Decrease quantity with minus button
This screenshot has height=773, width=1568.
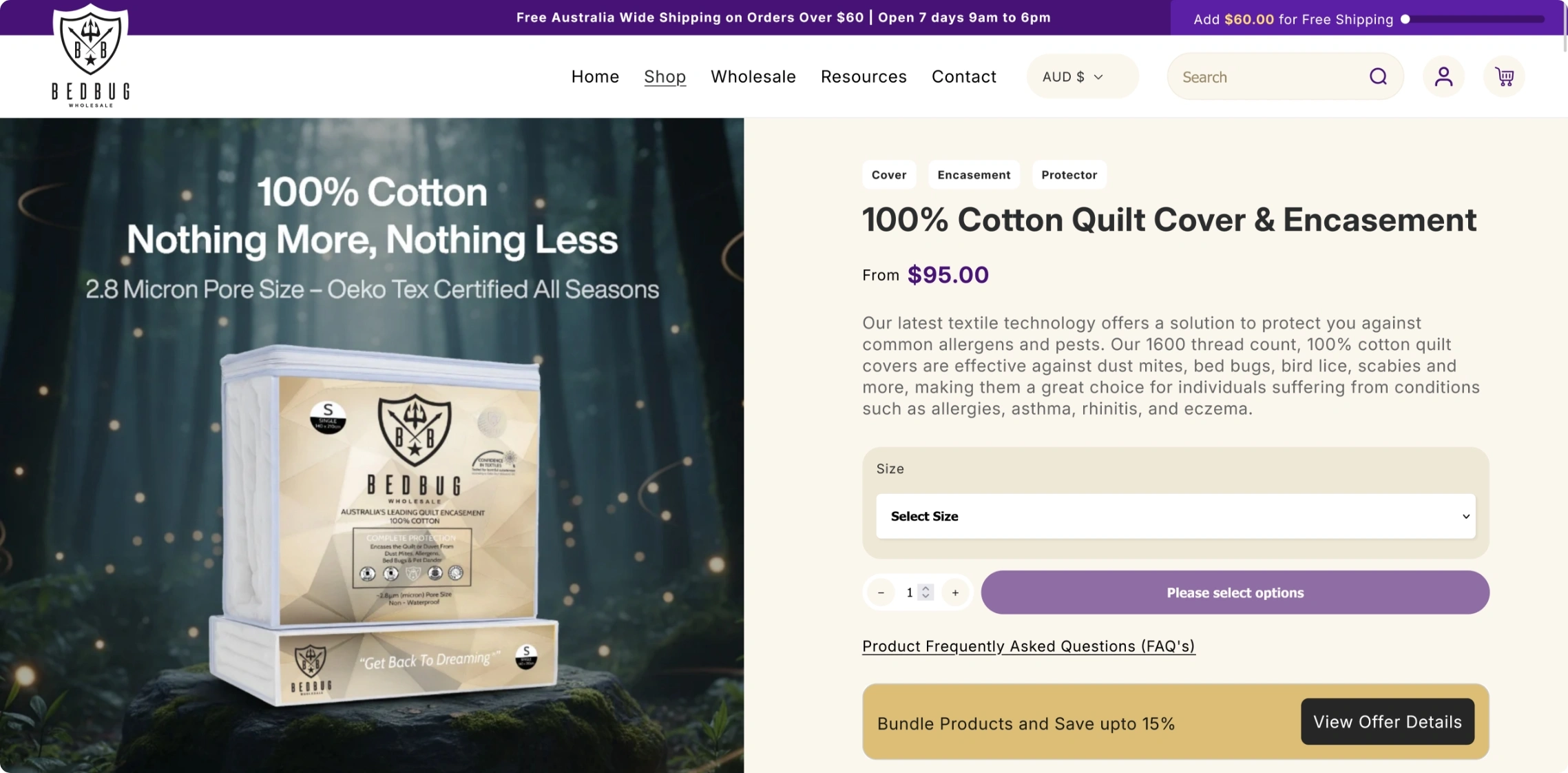881,592
